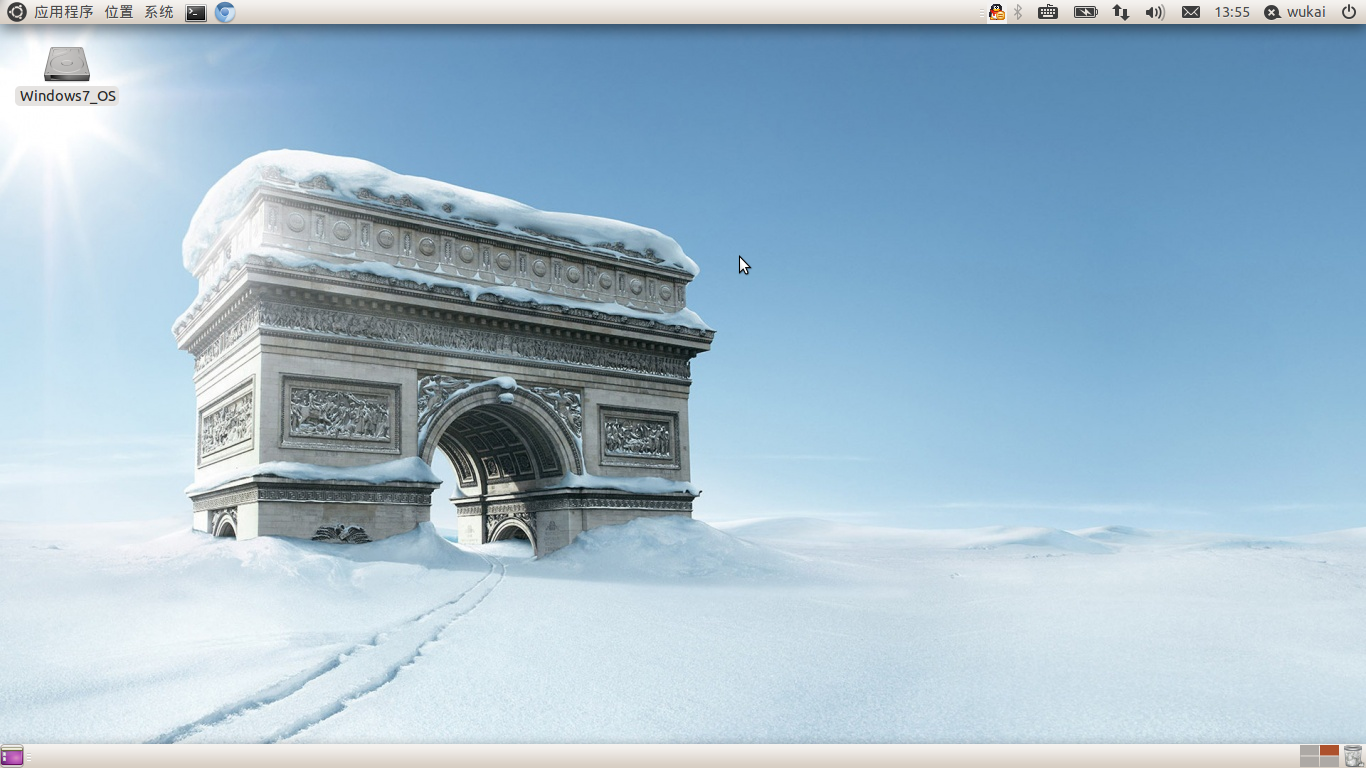The width and height of the screenshot is (1366, 768).
Task: Open the power session menu icon
Action: pos(1349,12)
